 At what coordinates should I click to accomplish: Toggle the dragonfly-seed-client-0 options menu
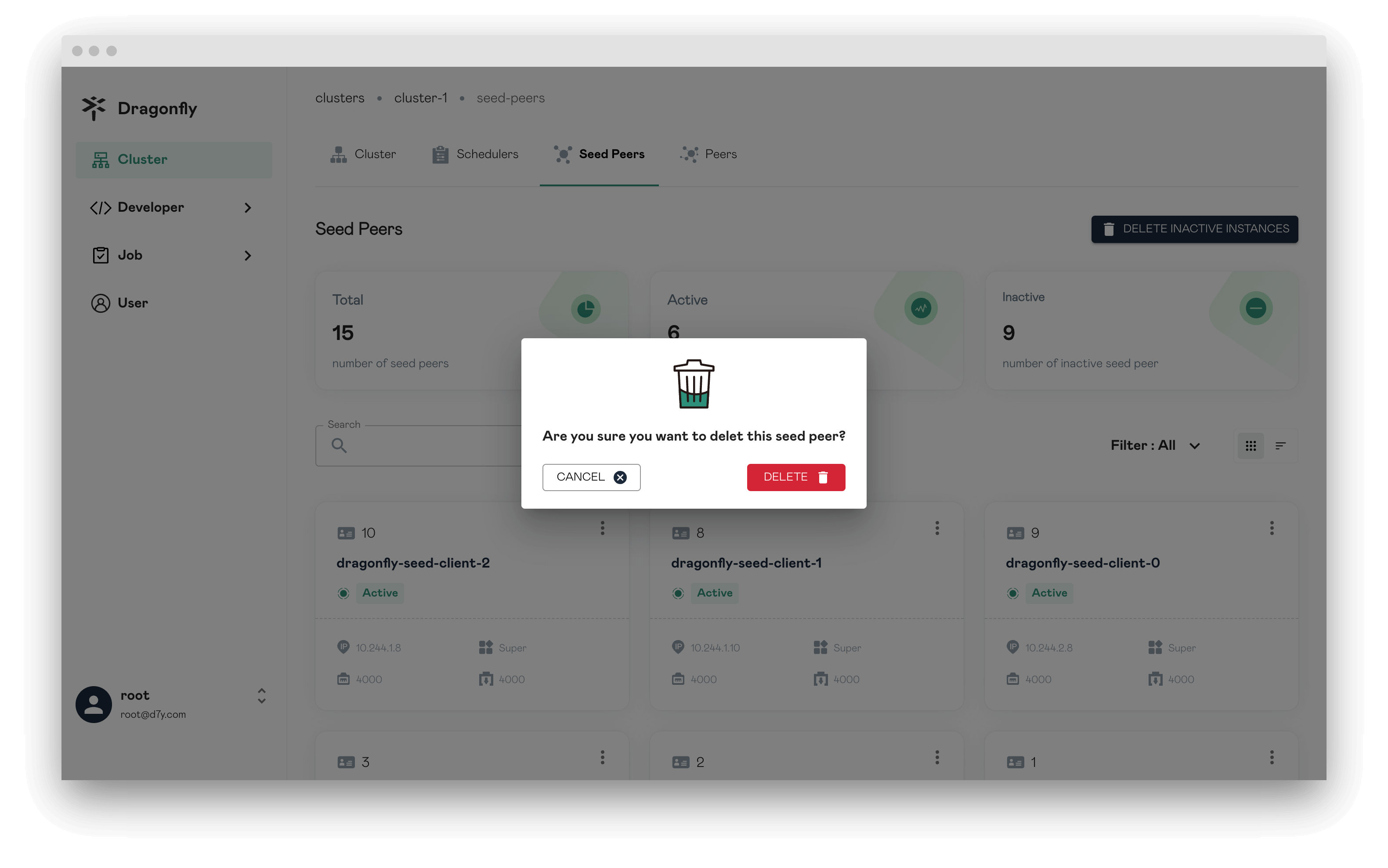point(1272,528)
